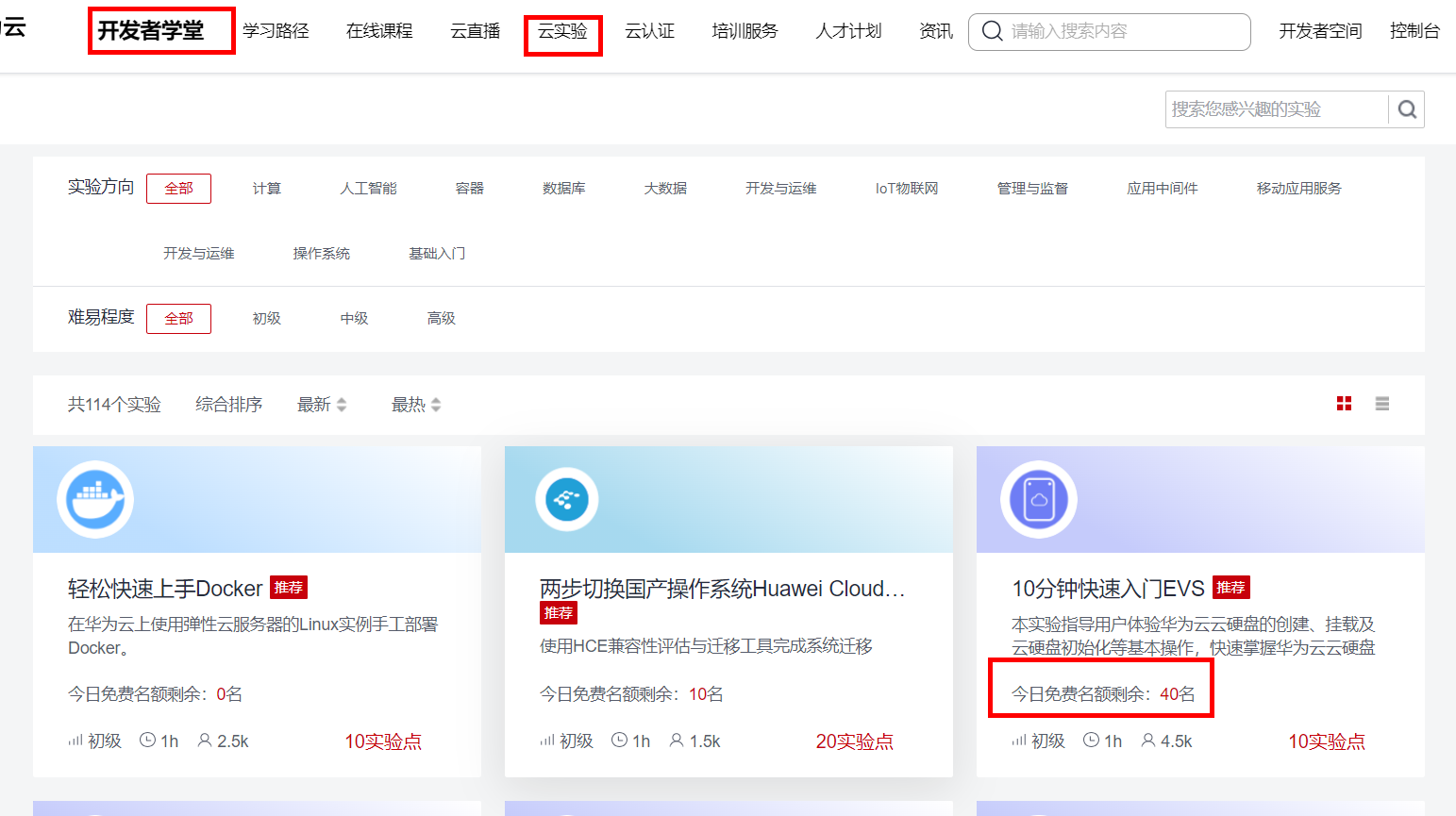Select 全部 in the 难易程度 filter row
1456x816 pixels.
(x=178, y=319)
